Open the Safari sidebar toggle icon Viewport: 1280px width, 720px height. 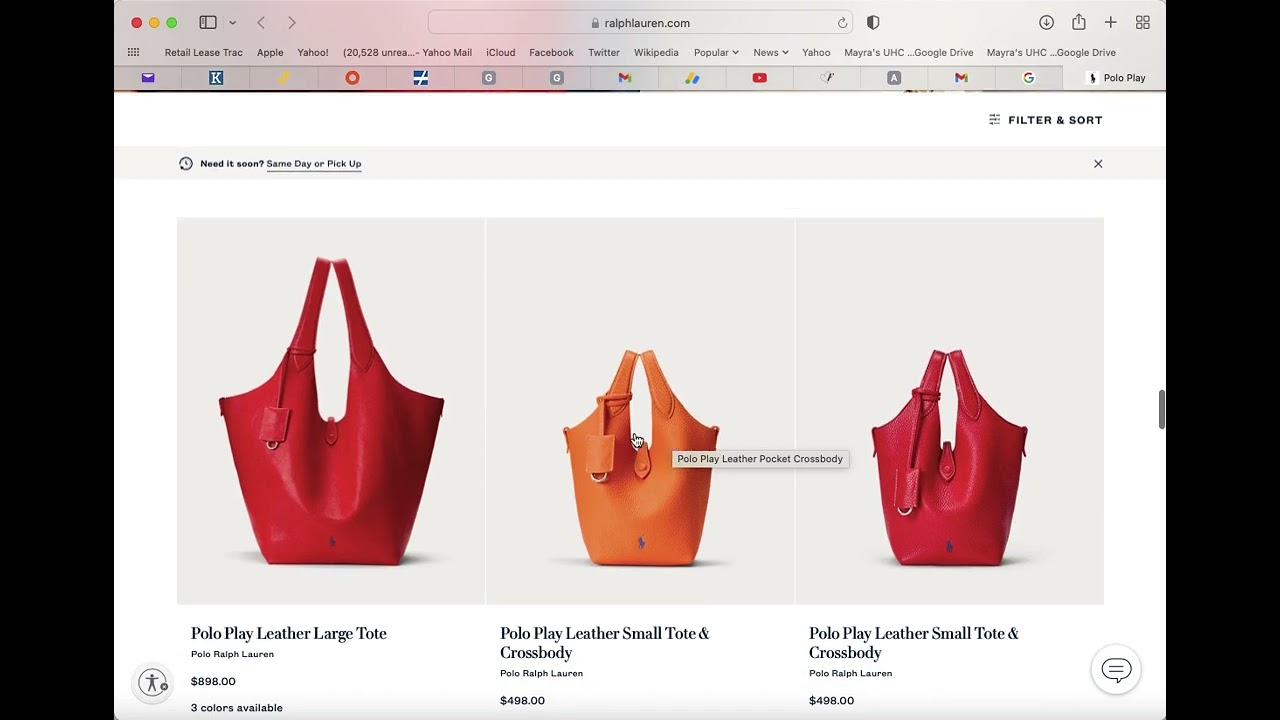(208, 22)
